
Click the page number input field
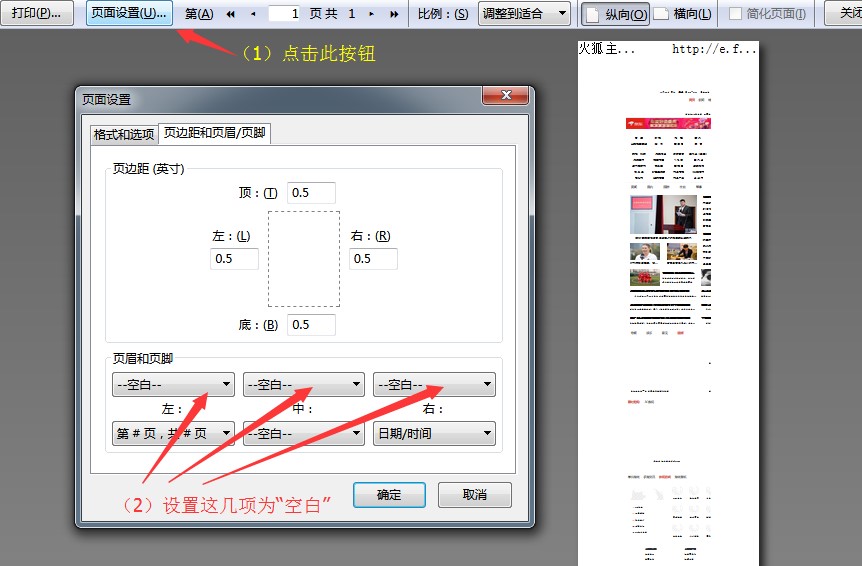click(284, 14)
